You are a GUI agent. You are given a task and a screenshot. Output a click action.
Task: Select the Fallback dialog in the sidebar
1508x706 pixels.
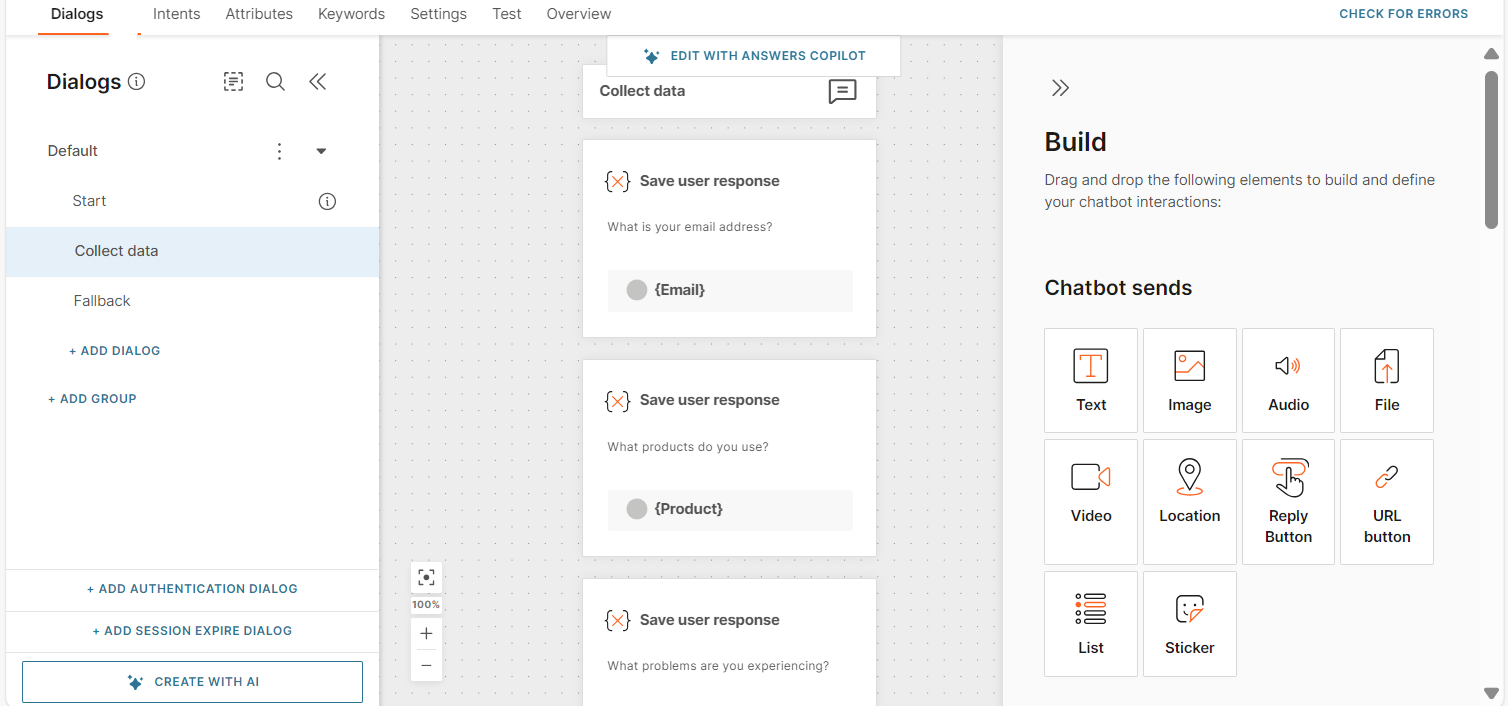(x=102, y=300)
